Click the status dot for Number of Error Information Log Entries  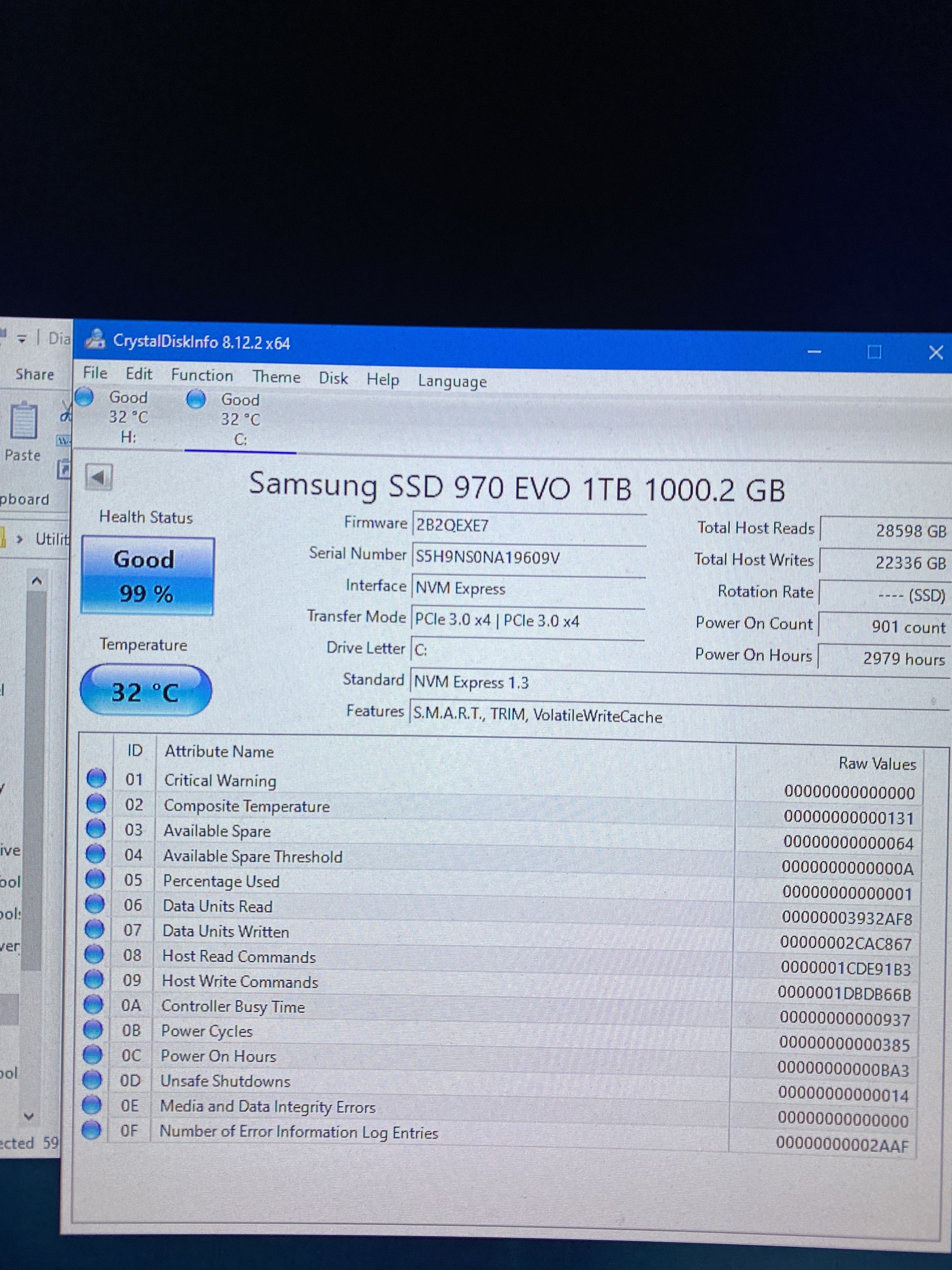point(91,1130)
